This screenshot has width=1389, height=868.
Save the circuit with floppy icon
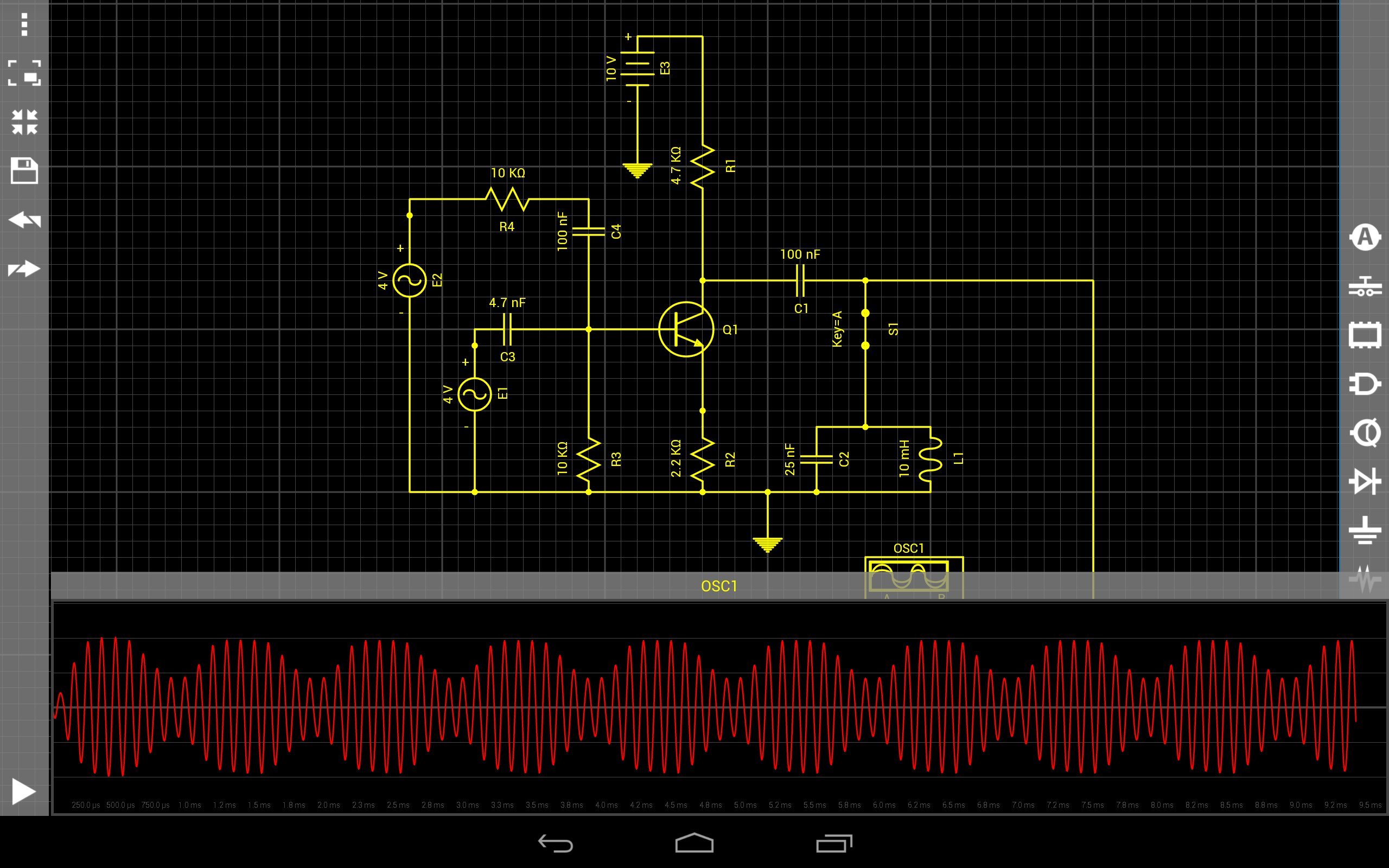[24, 171]
